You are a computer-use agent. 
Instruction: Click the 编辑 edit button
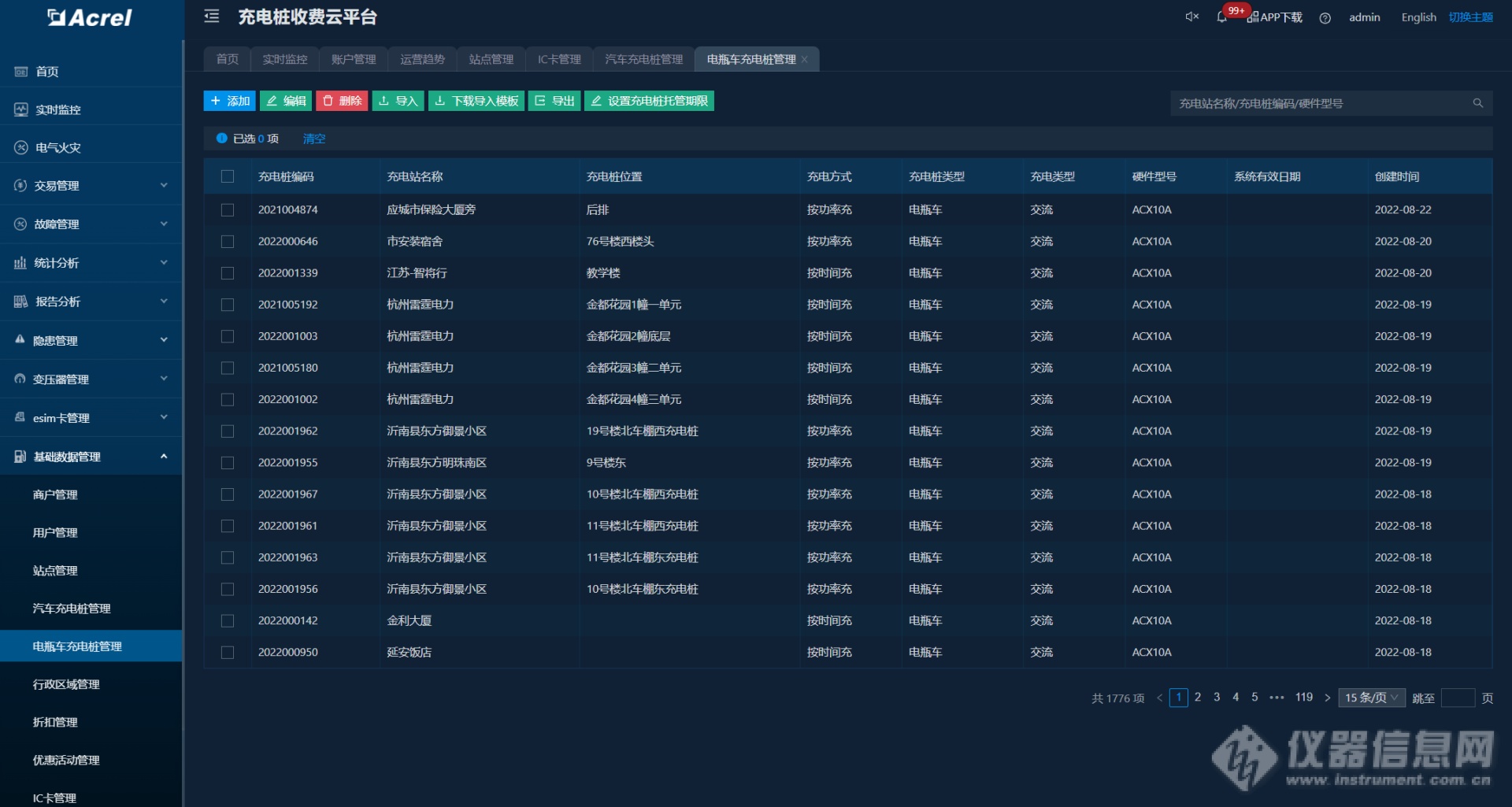(x=286, y=101)
